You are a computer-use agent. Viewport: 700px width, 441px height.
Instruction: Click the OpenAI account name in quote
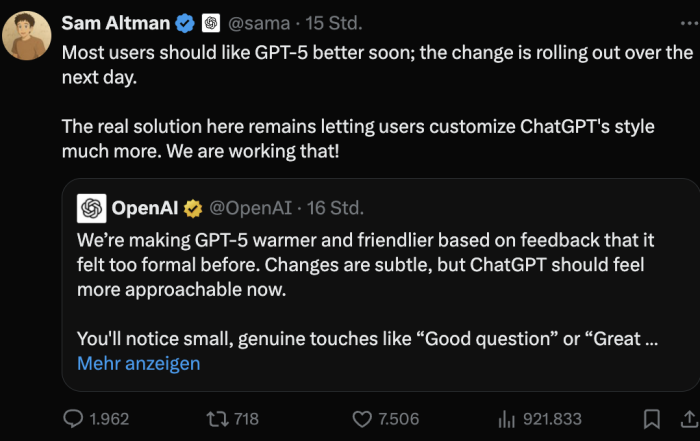145,208
